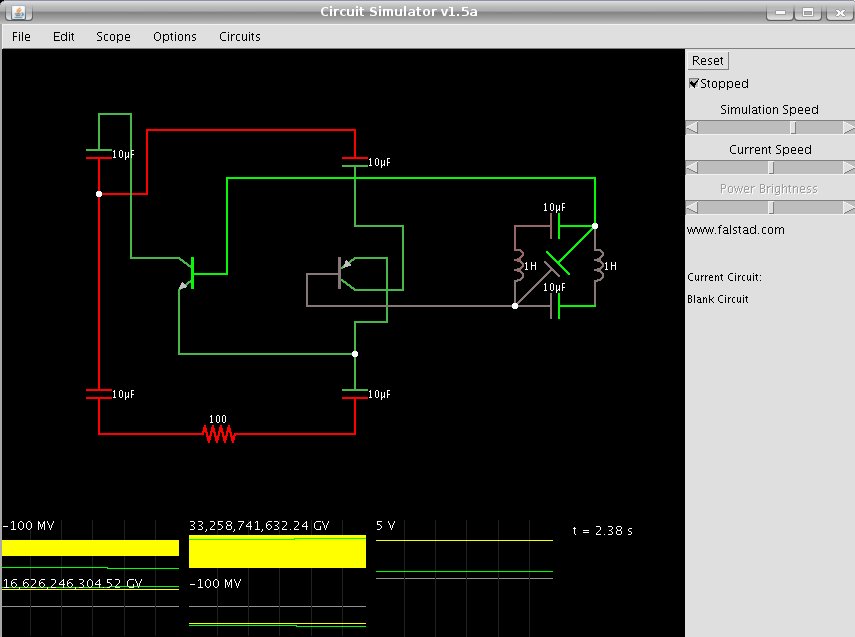This screenshot has height=637, width=855.
Task: Click the Java icon in title bar
Action: point(19,11)
